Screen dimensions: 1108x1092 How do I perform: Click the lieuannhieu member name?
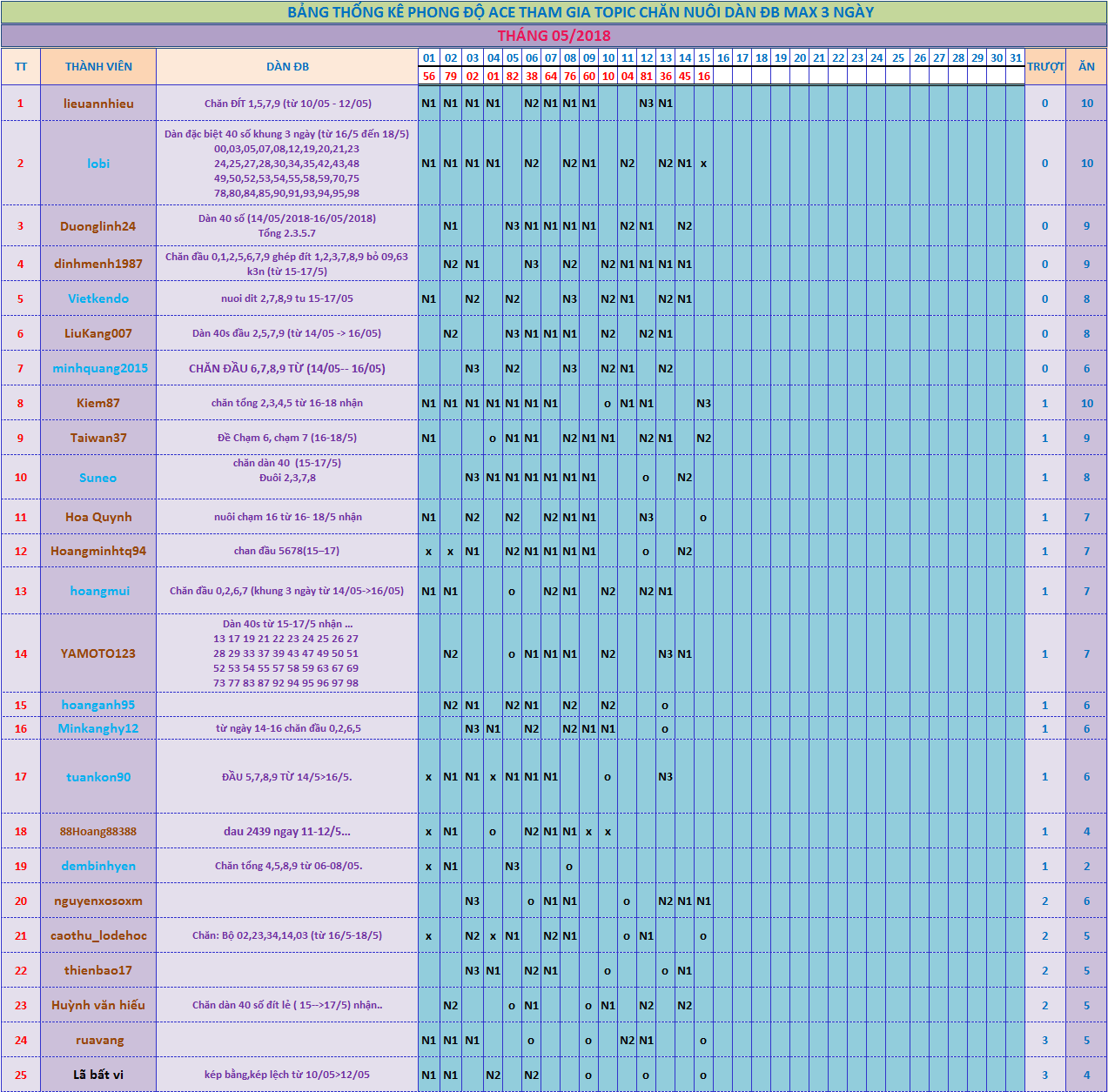click(98, 104)
